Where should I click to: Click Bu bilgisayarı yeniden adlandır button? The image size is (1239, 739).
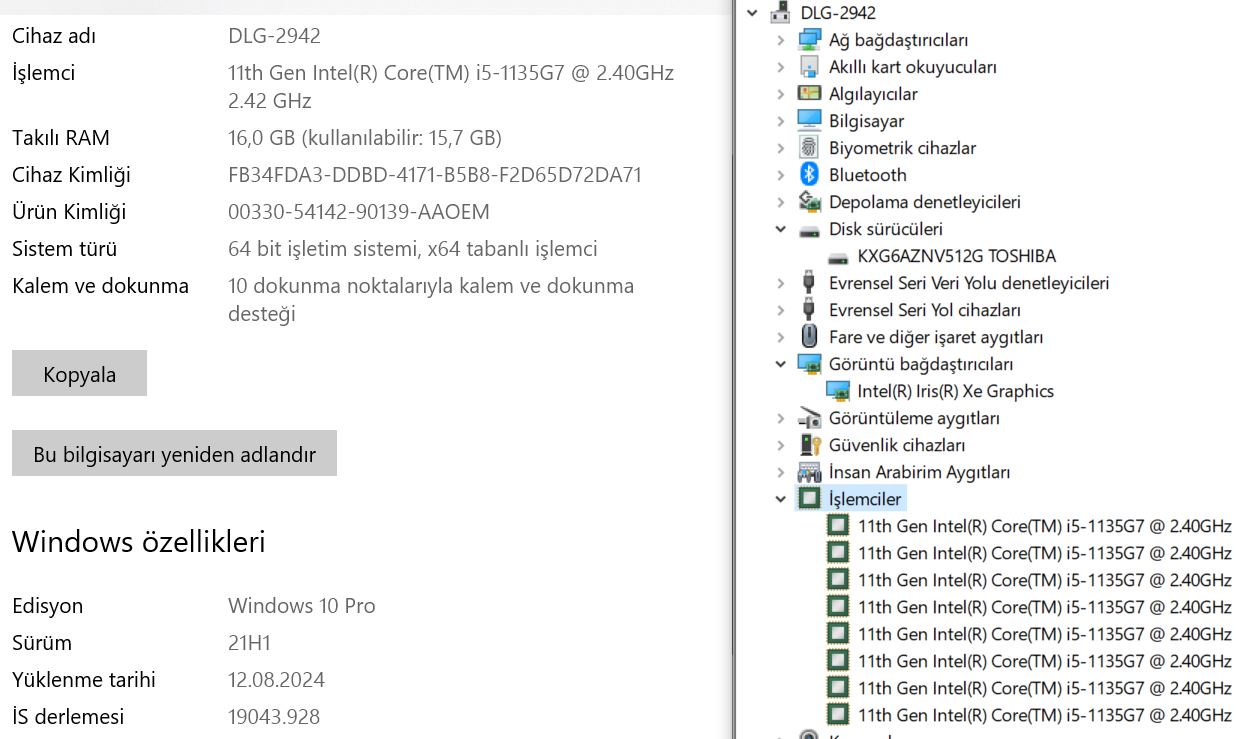pos(174,454)
